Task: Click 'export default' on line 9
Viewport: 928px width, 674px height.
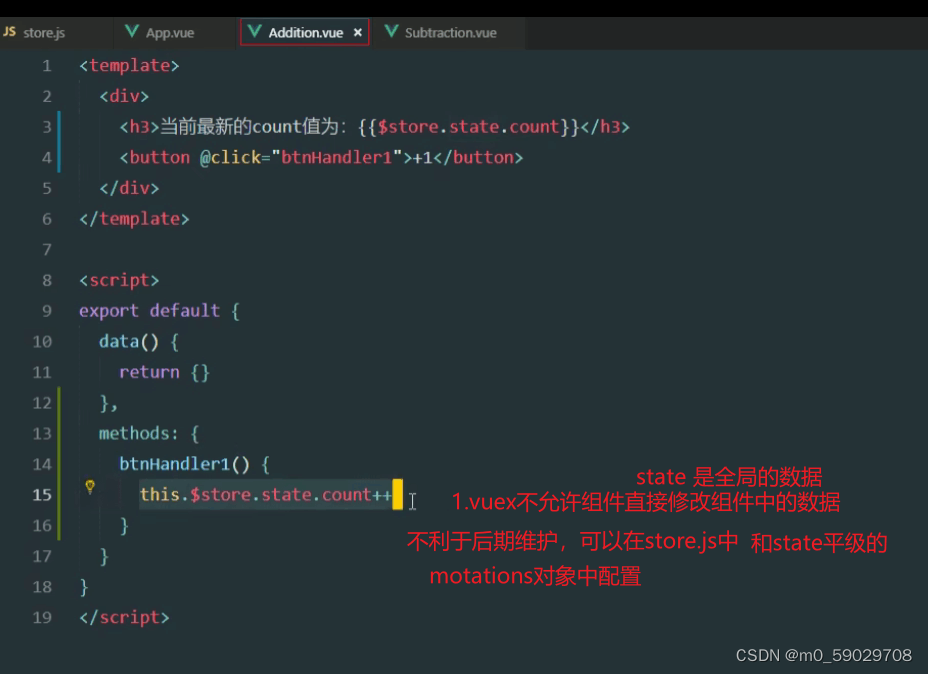Action: (x=150, y=311)
